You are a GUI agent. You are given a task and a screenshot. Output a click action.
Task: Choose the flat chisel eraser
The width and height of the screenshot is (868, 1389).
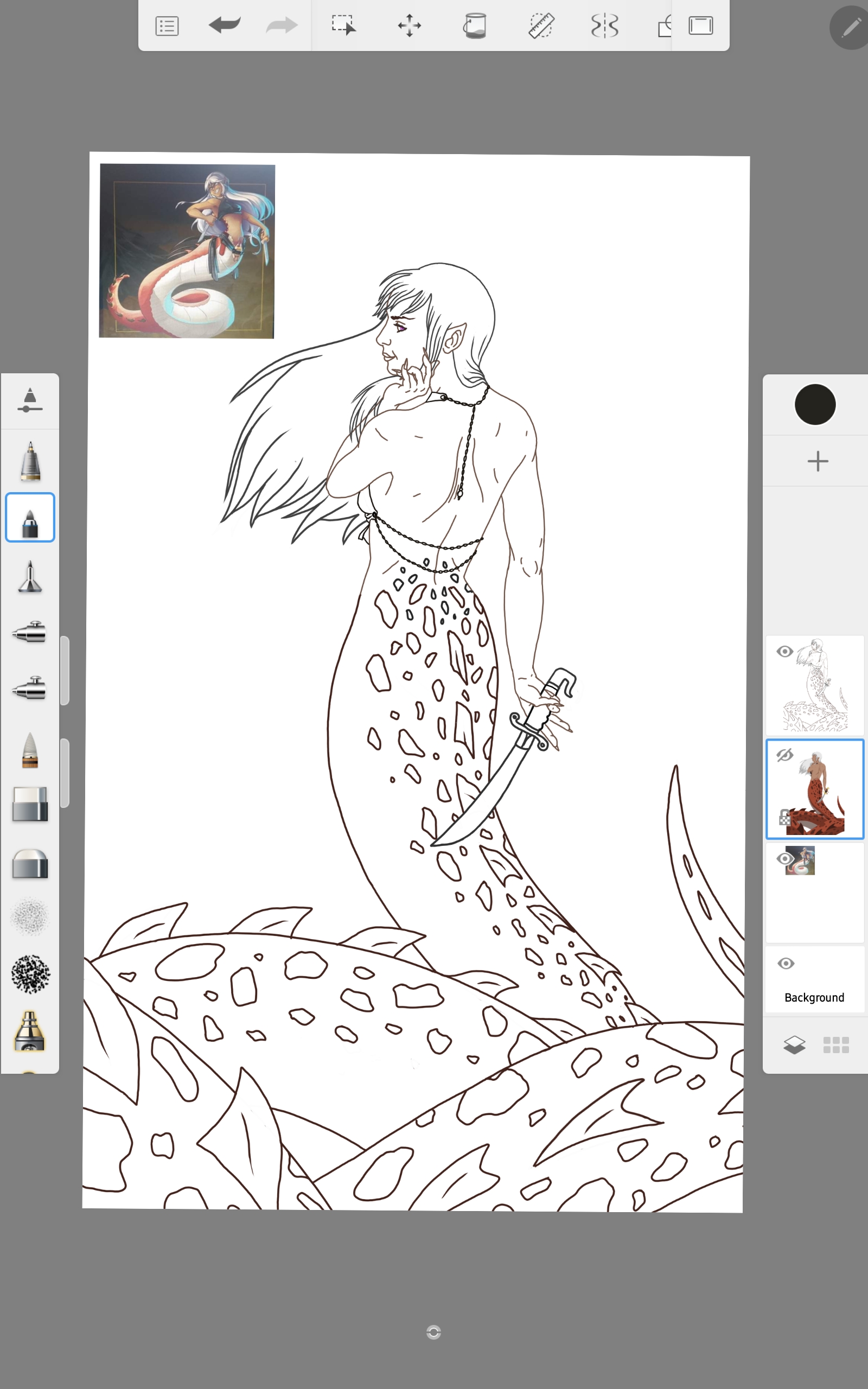coord(30,804)
